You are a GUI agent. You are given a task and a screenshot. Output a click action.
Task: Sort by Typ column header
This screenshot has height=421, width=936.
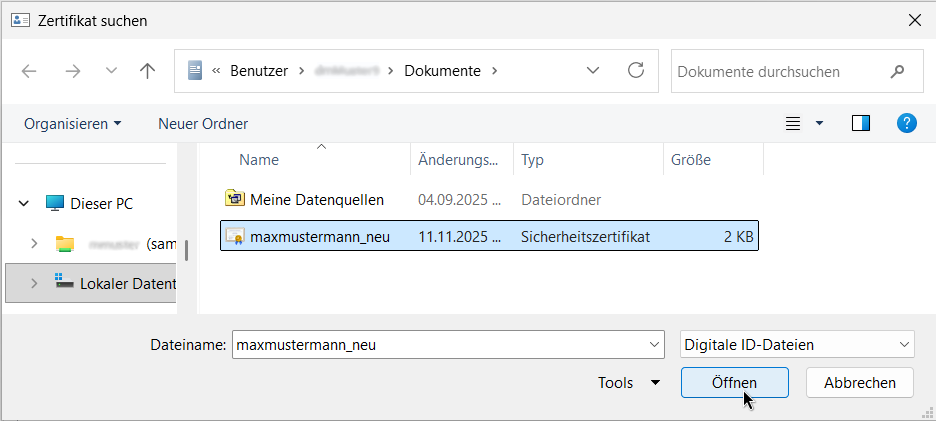(x=532, y=160)
